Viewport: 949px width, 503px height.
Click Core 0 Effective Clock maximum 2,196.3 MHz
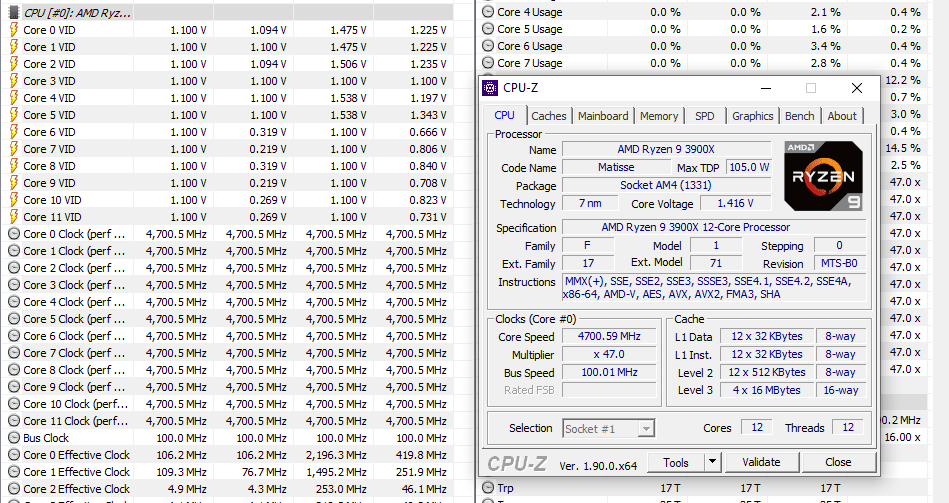[337, 455]
